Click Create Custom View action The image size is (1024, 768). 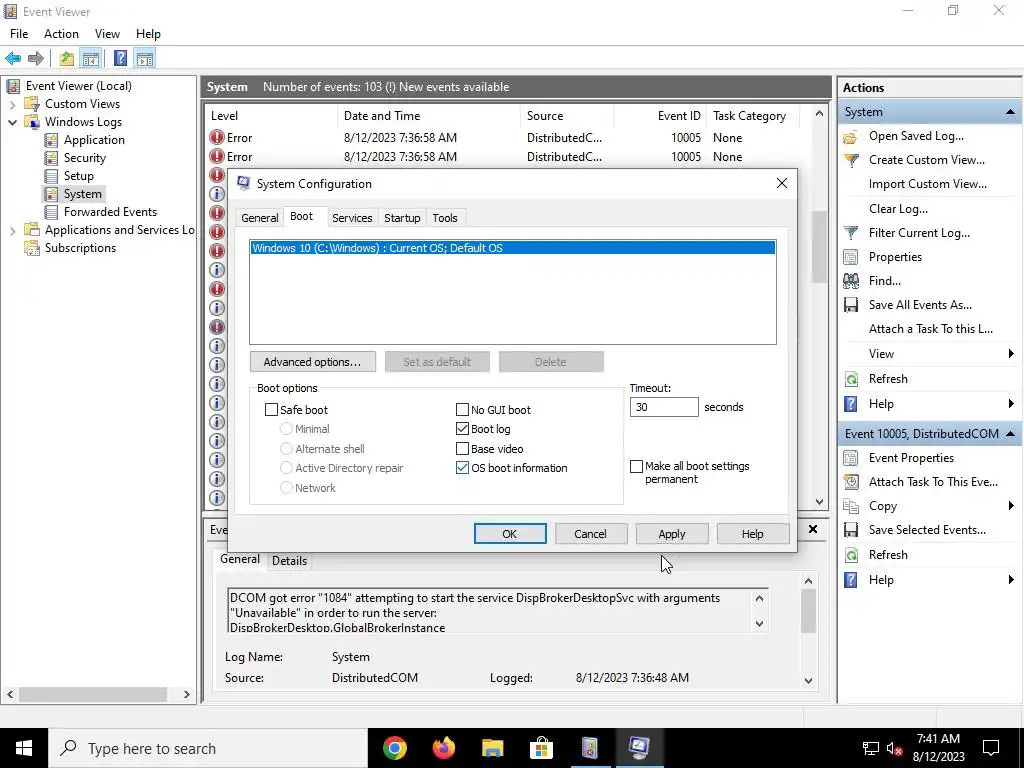click(926, 160)
